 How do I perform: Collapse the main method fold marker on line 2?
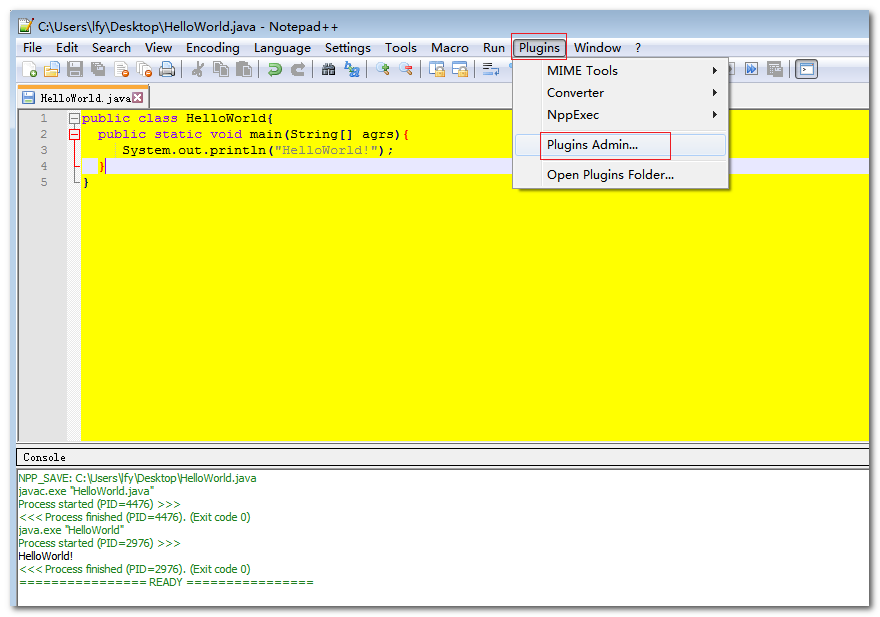[74, 134]
